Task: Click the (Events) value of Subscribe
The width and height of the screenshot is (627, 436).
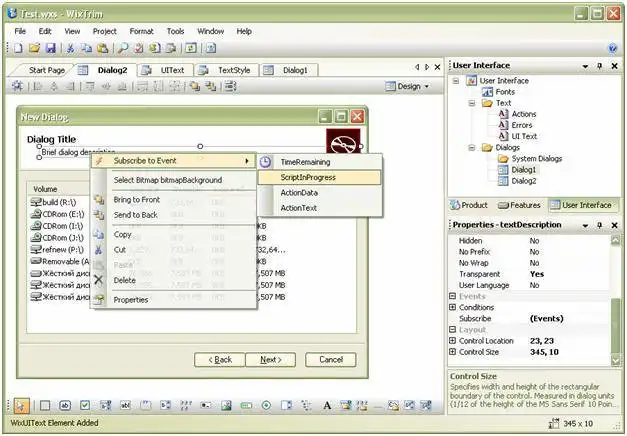Action: click(x=546, y=319)
